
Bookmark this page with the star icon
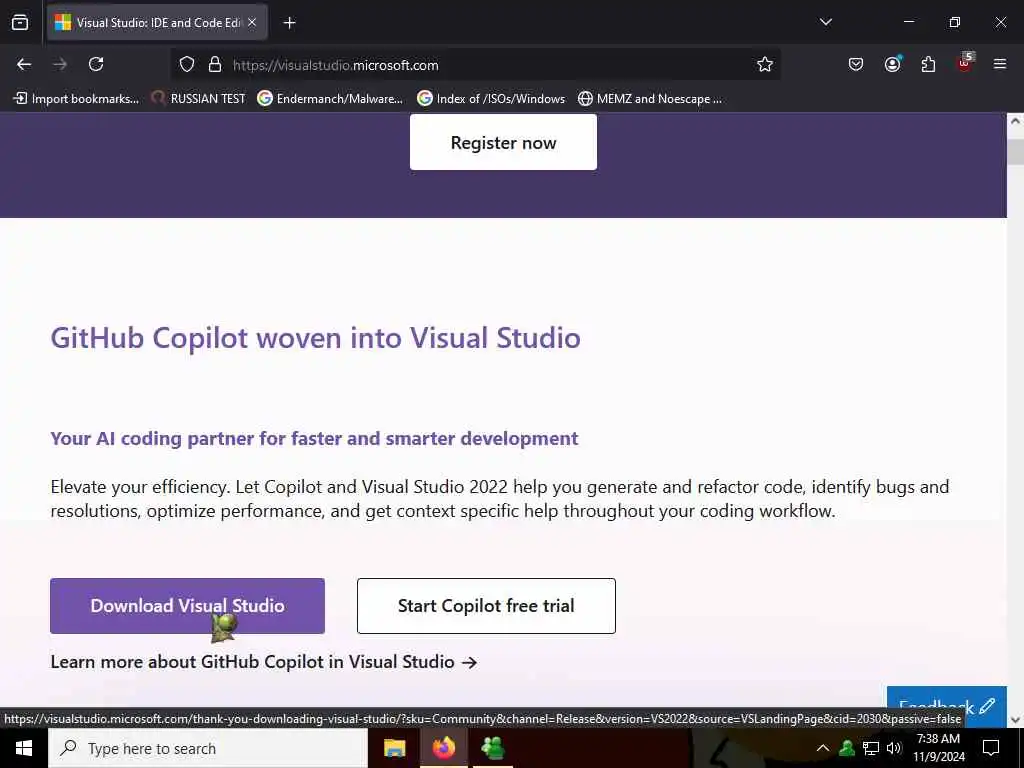point(765,64)
